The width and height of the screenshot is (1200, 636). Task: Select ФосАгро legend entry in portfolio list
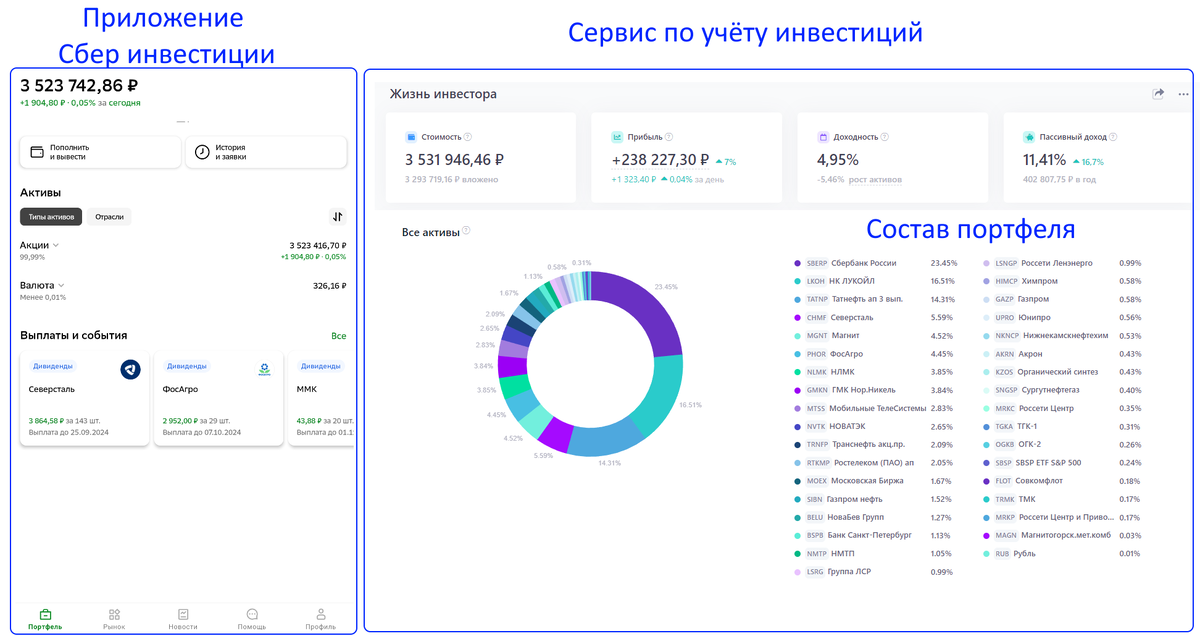874,354
